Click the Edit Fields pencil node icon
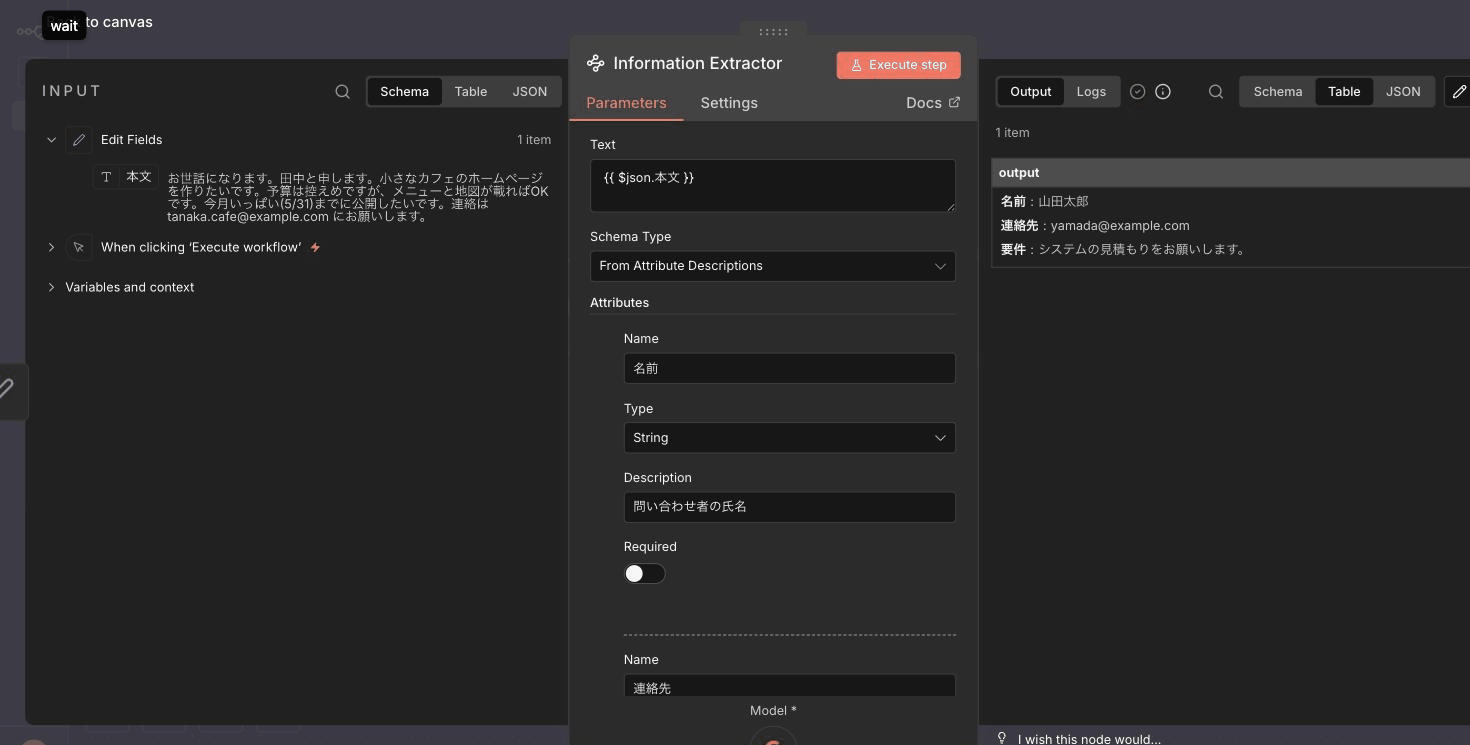This screenshot has height=745, width=1470. coord(79,140)
